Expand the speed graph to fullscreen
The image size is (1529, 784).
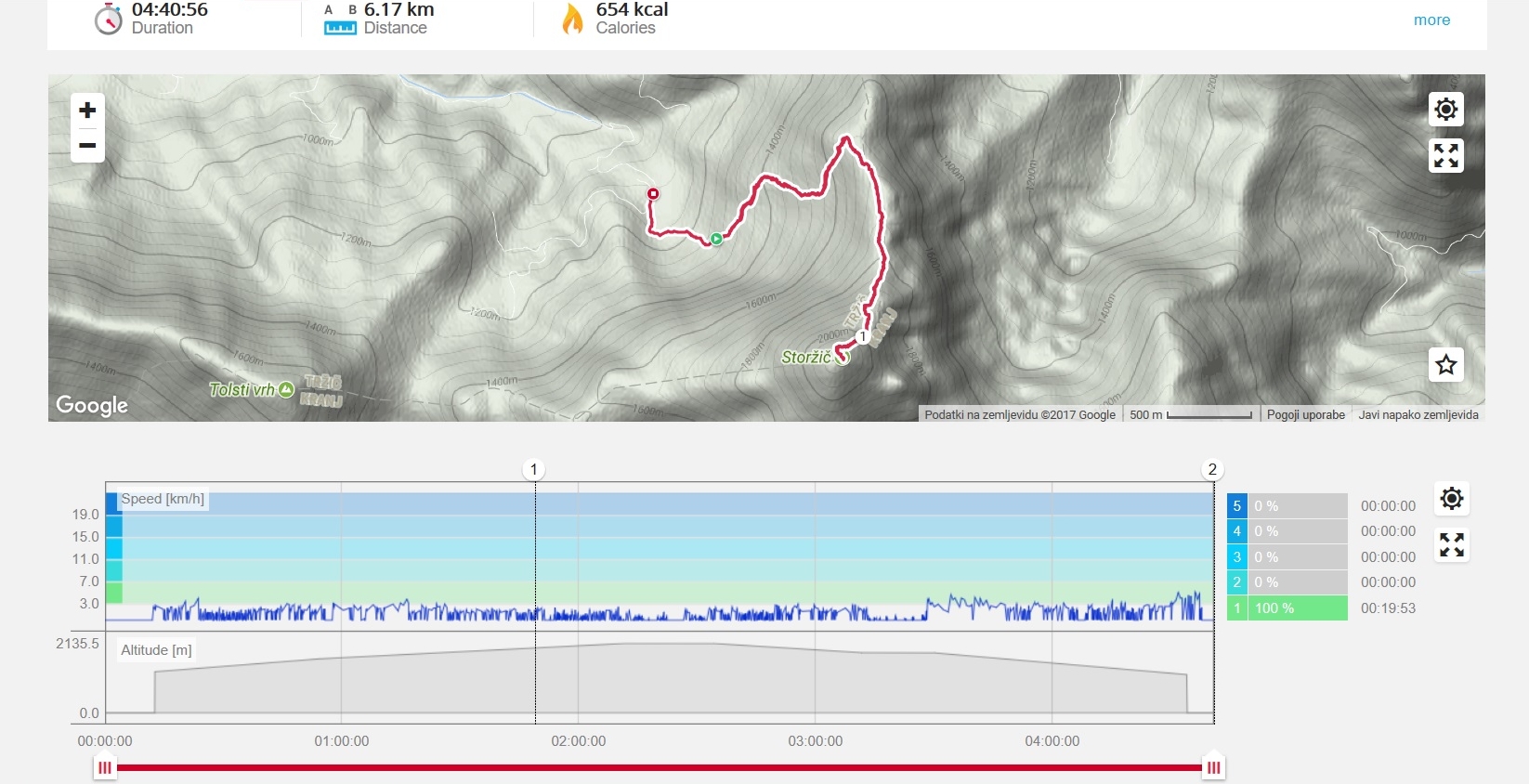pos(1452,544)
